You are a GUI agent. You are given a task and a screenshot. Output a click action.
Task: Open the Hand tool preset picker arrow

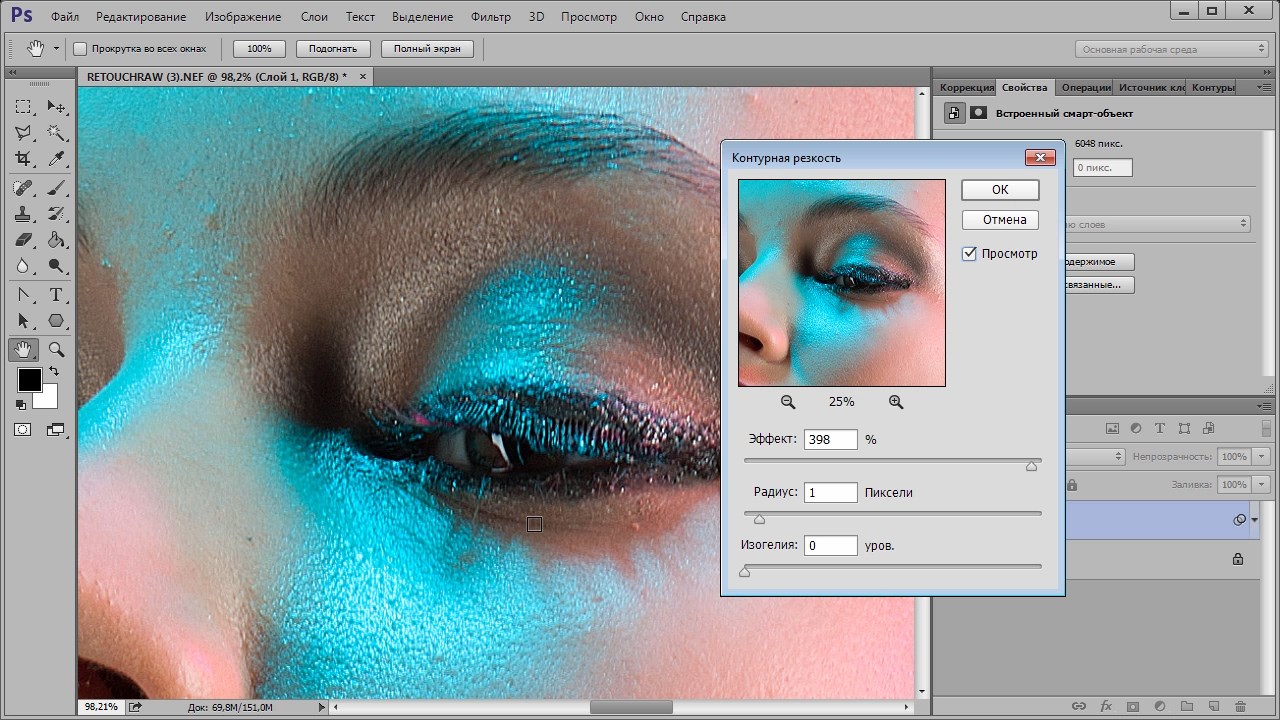click(x=56, y=48)
